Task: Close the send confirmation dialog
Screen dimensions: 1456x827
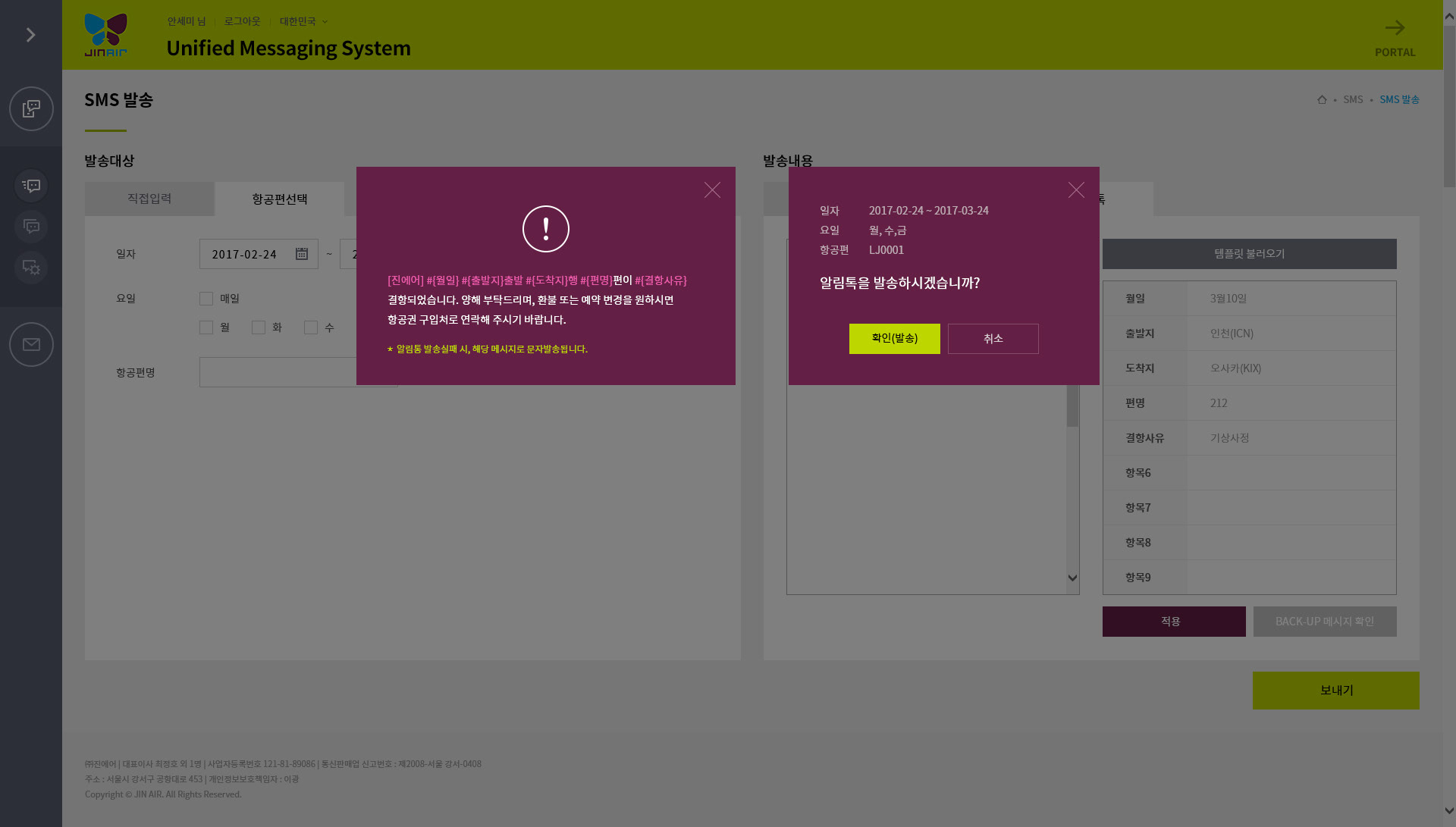Action: click(x=1076, y=190)
